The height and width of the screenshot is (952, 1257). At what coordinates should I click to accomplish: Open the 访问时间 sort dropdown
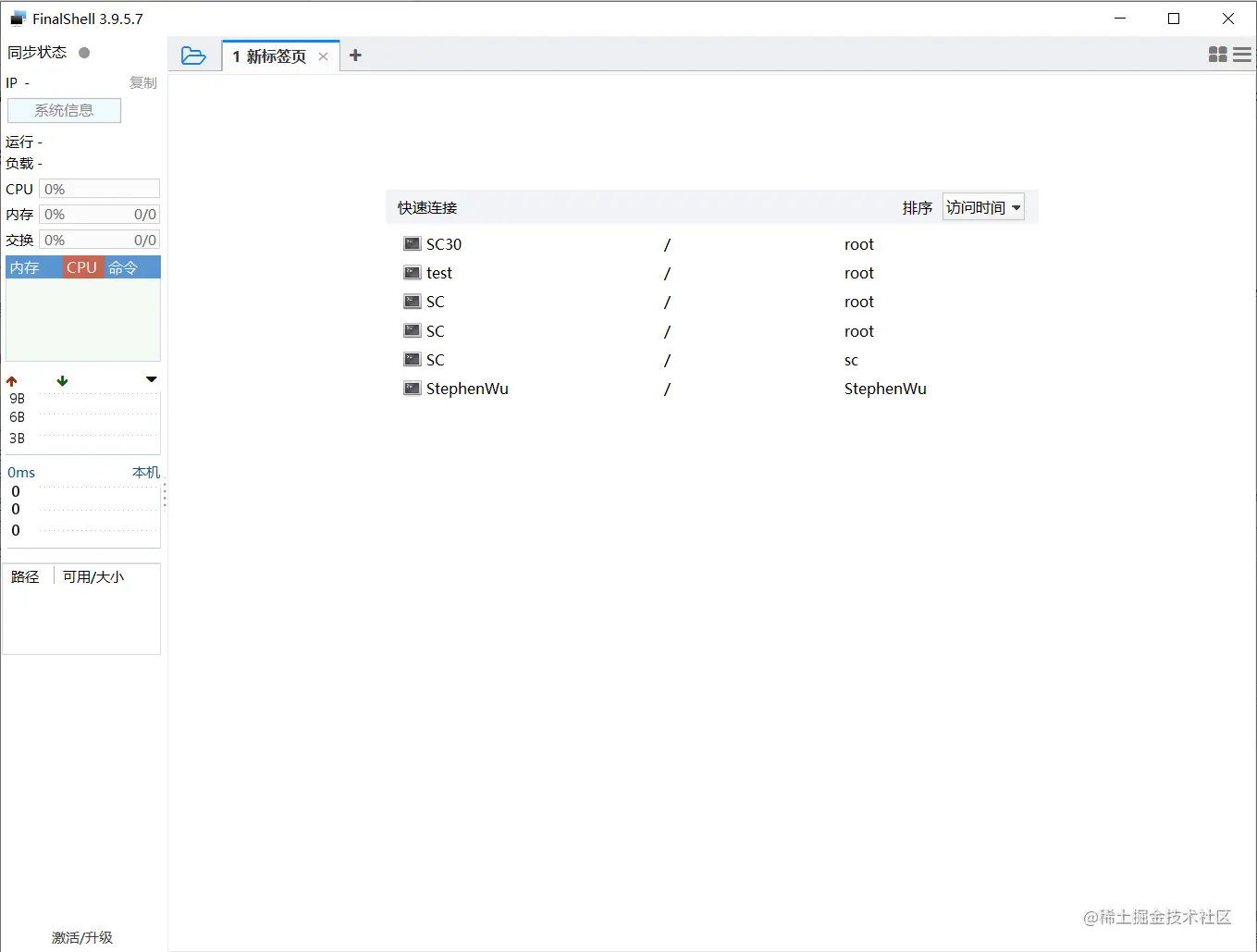point(983,207)
